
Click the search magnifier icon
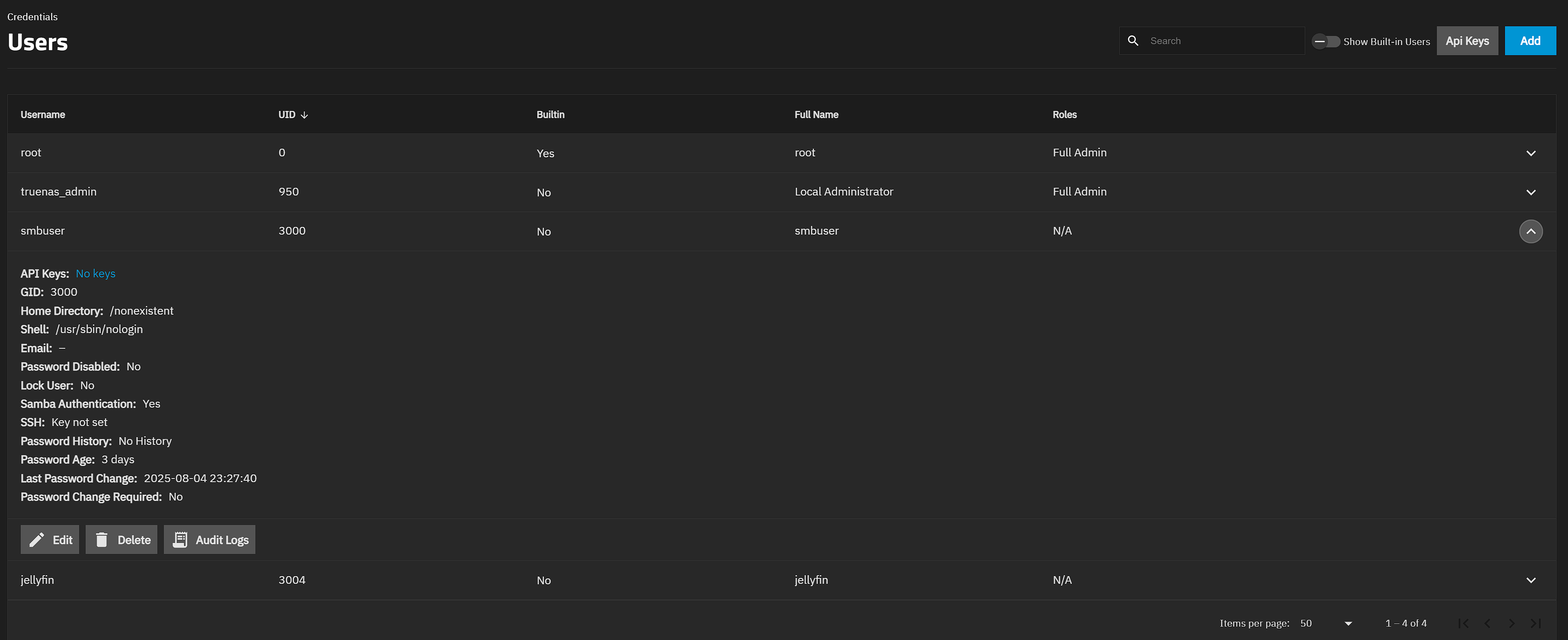click(1133, 41)
